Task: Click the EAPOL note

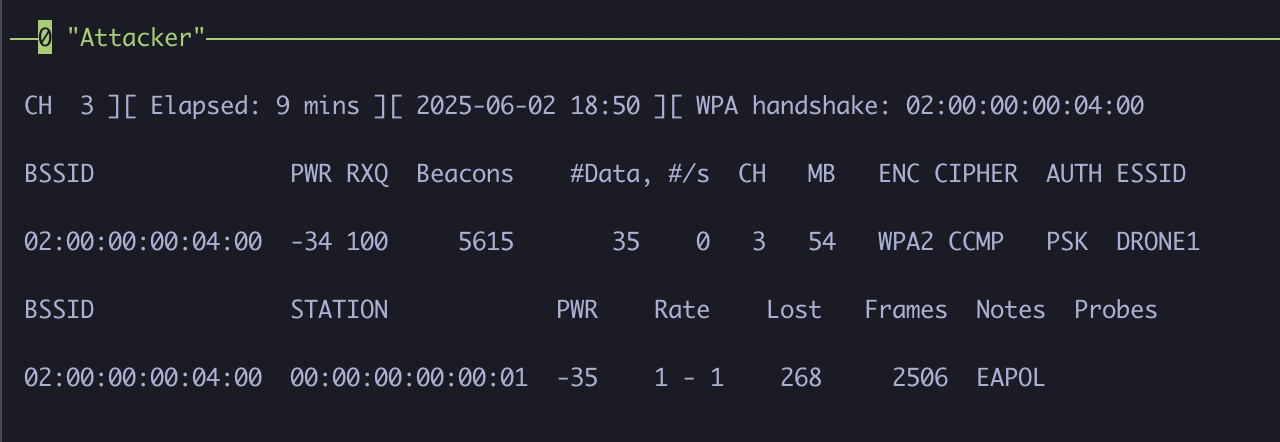Action: 1011,378
